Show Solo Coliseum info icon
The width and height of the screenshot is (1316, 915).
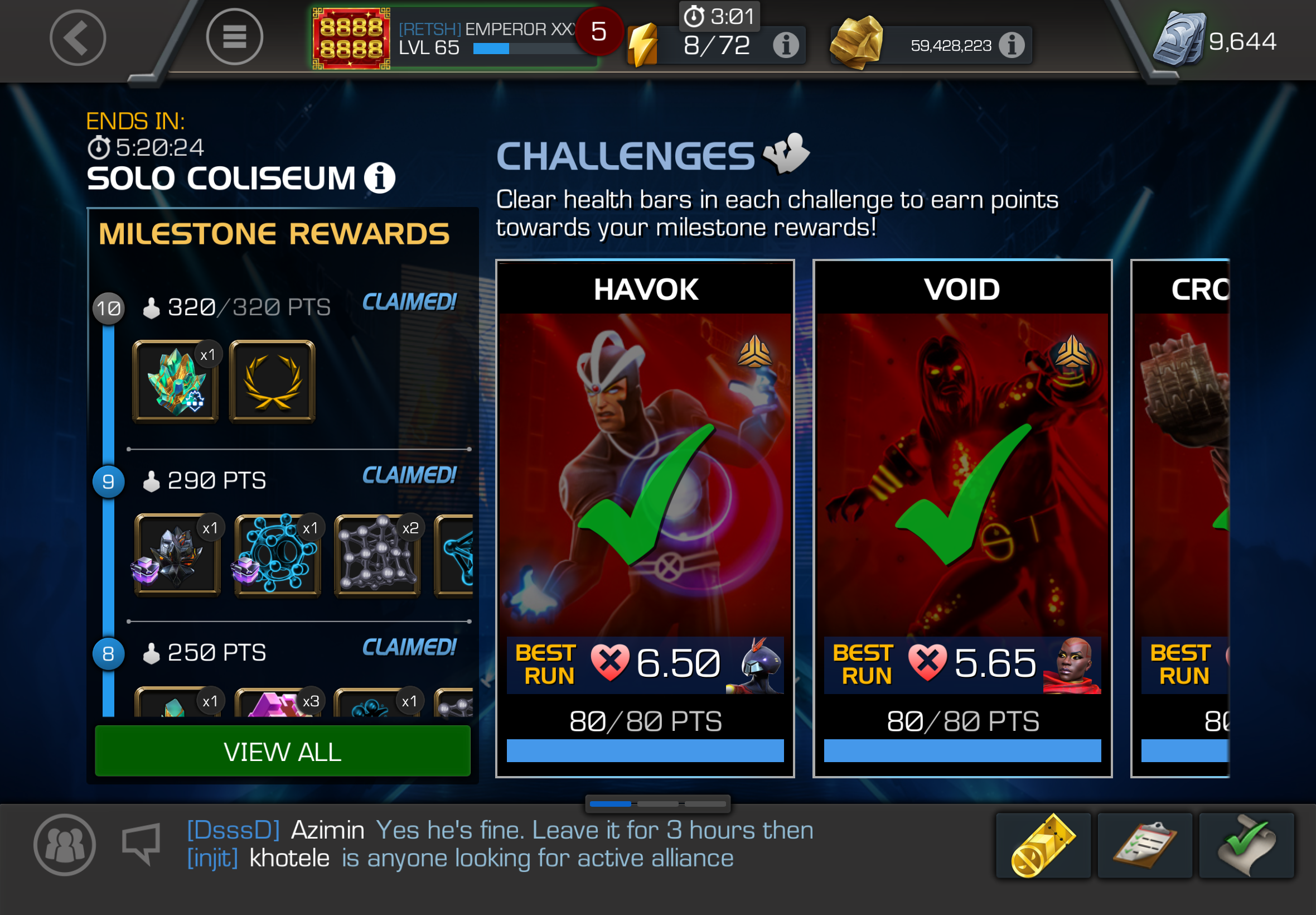pyautogui.click(x=379, y=178)
